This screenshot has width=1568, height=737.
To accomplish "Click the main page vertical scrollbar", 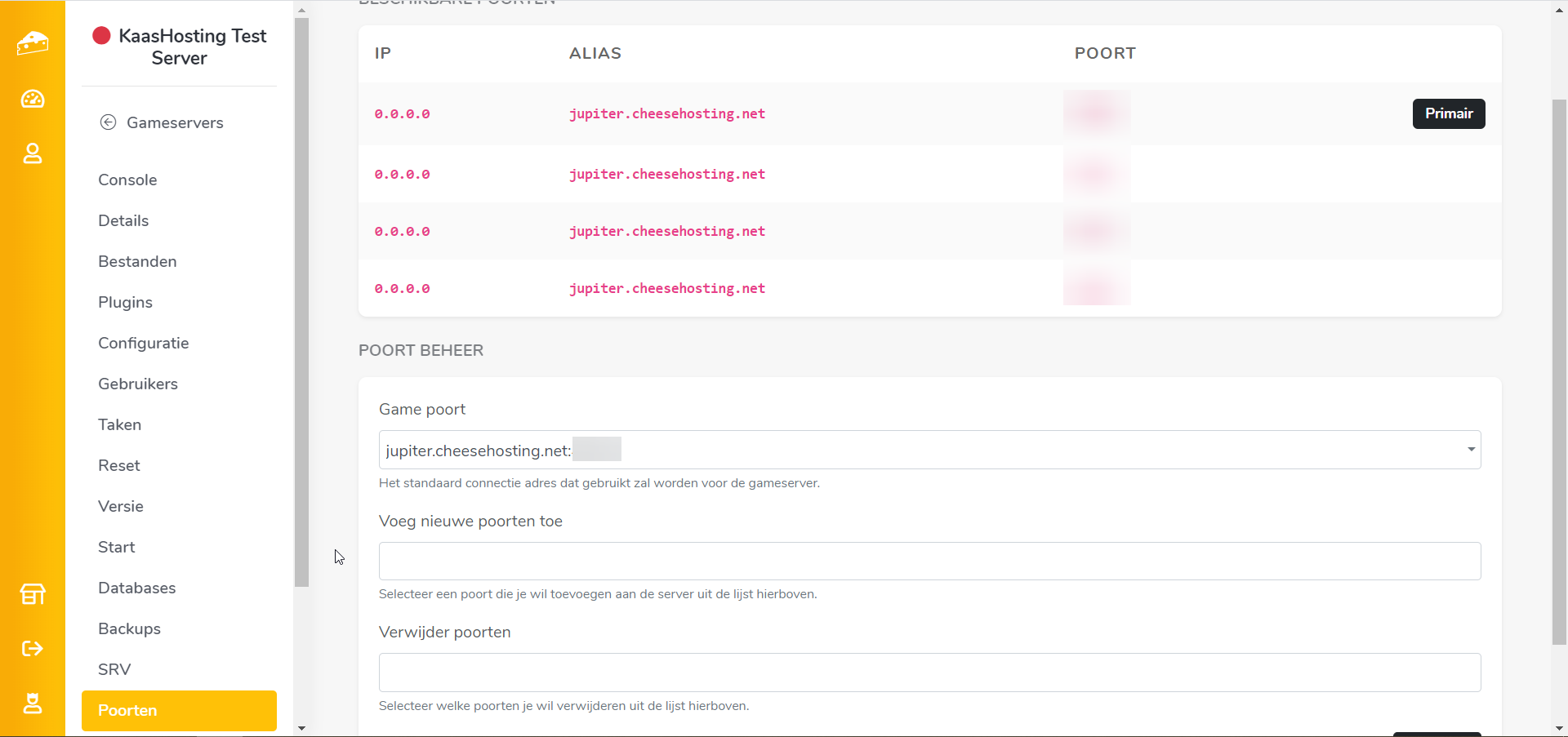I will coord(1559,367).
